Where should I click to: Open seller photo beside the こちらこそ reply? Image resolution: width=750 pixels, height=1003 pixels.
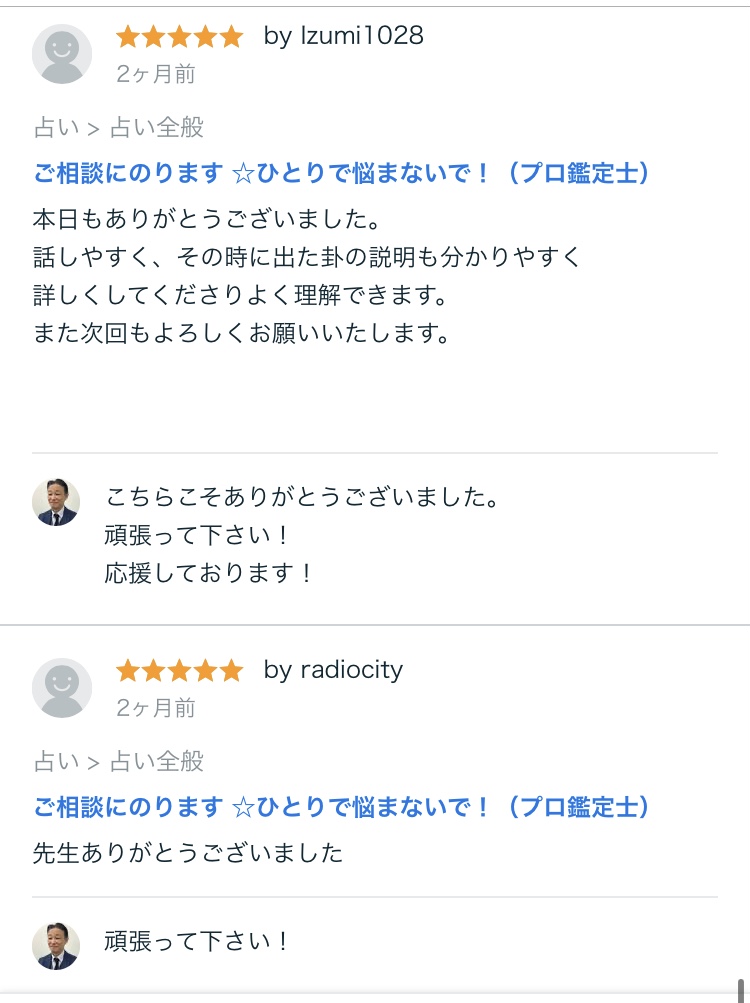pyautogui.click(x=56, y=502)
